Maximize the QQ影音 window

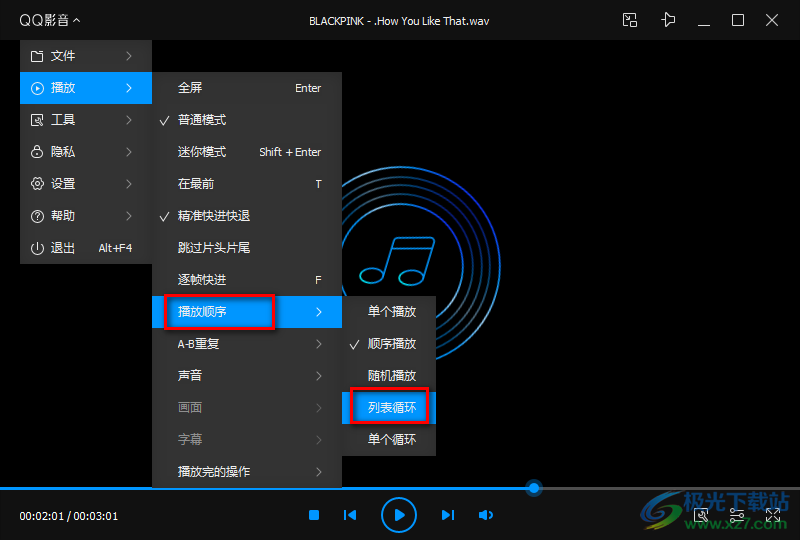tap(738, 20)
